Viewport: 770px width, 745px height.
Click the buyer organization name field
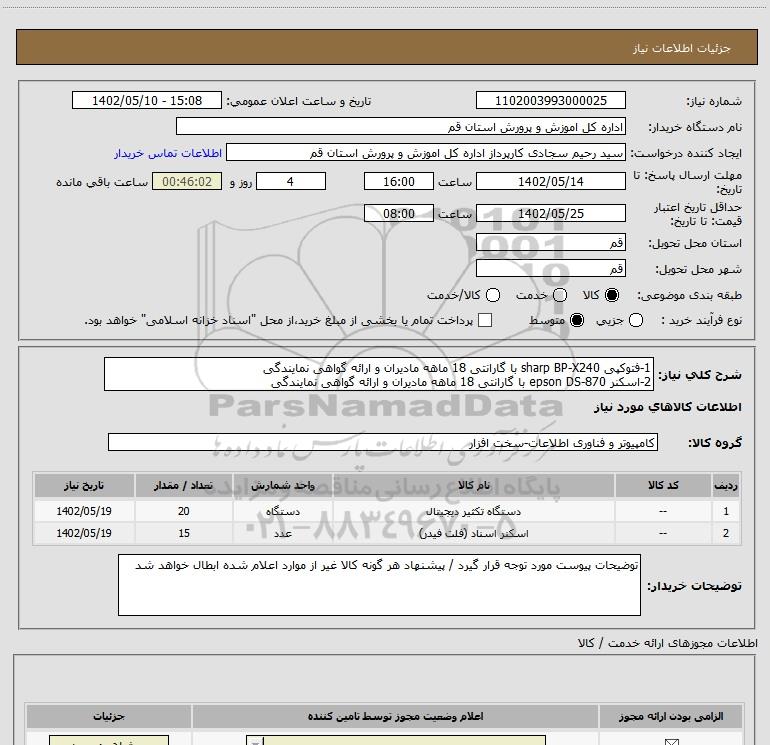click(x=401, y=127)
